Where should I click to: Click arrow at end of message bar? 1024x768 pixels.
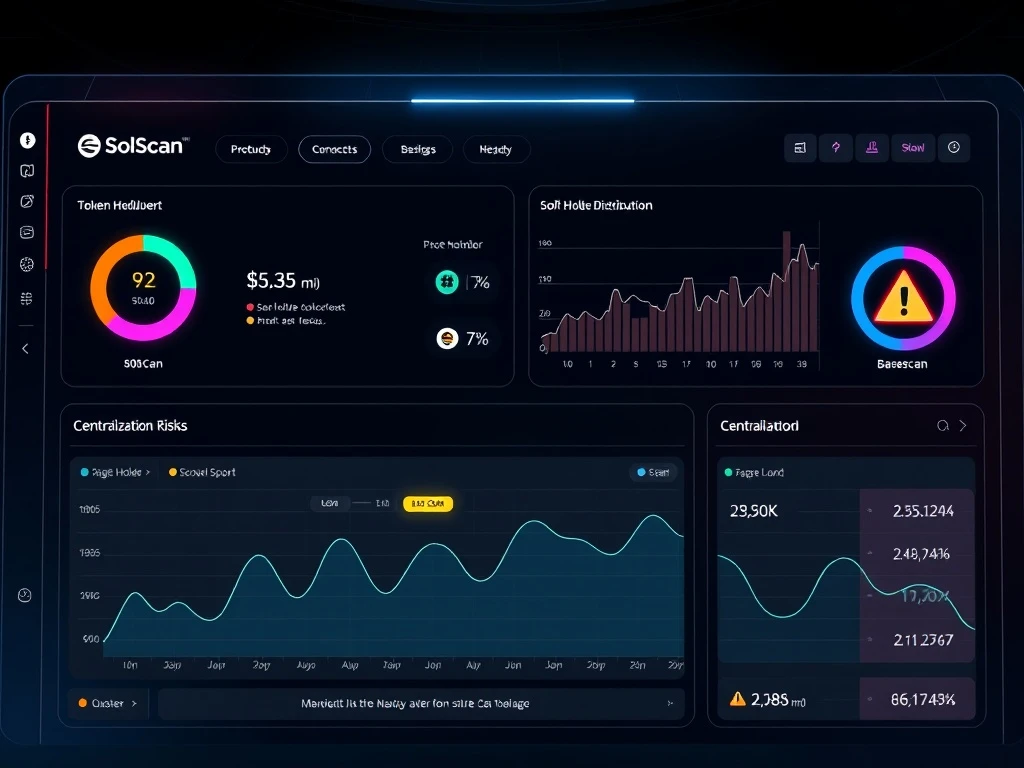670,703
